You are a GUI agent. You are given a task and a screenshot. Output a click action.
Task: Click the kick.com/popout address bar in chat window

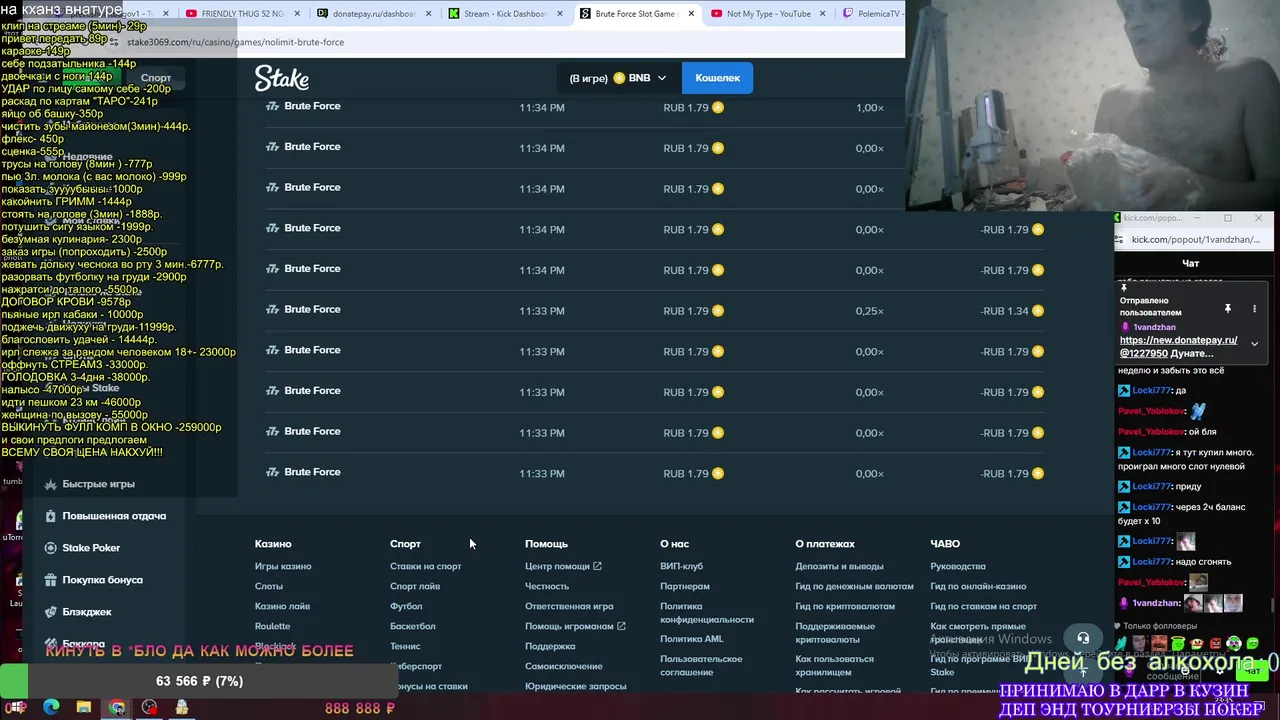(x=1195, y=240)
